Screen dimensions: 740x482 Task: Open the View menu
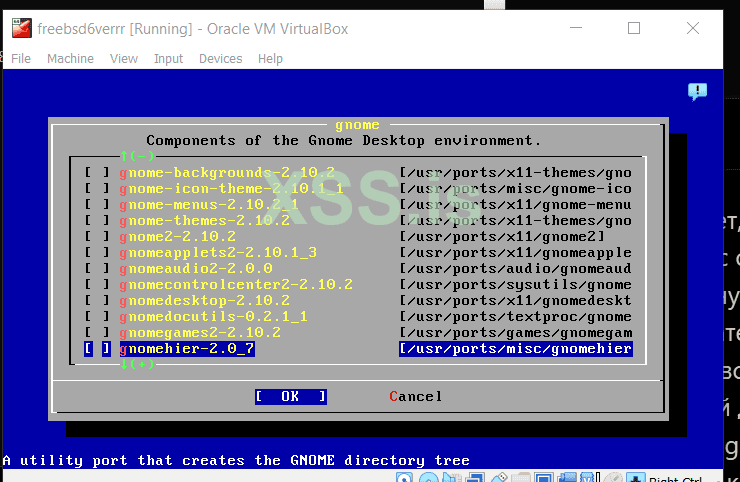pos(124,59)
